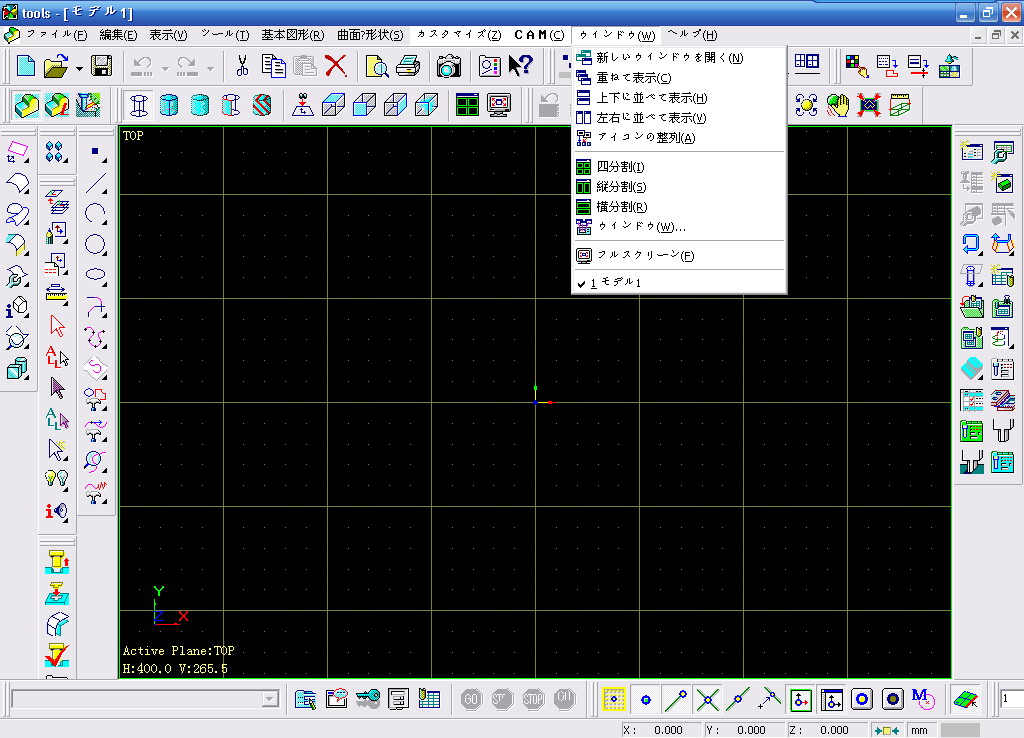Click the TOP view label

point(133,136)
